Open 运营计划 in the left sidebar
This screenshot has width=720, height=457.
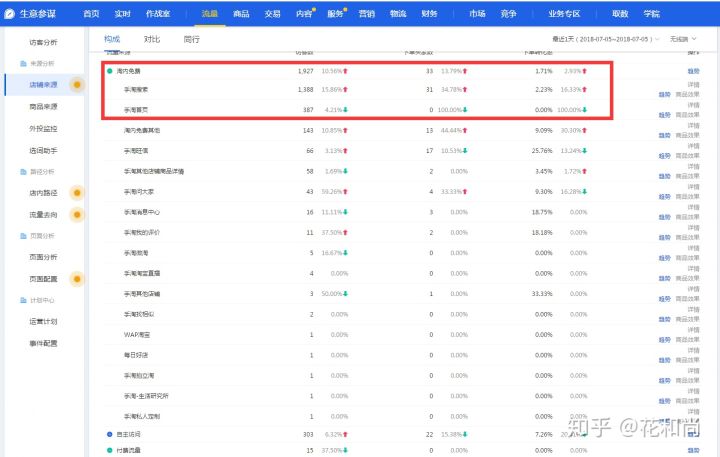coord(43,322)
